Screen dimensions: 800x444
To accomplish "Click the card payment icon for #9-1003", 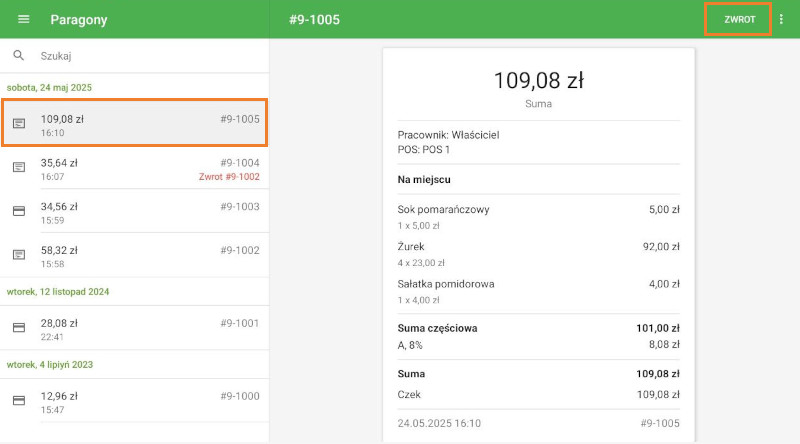I will tap(19, 212).
